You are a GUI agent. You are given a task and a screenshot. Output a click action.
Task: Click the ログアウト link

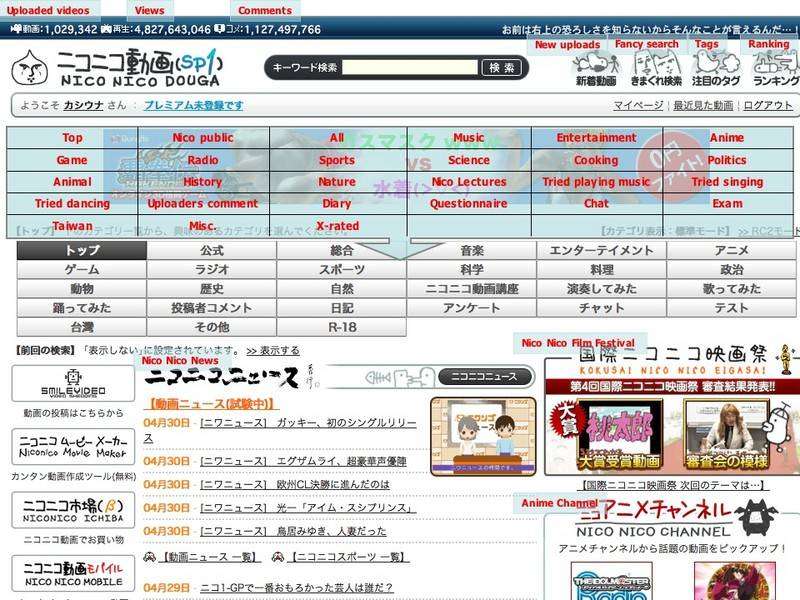(x=768, y=106)
